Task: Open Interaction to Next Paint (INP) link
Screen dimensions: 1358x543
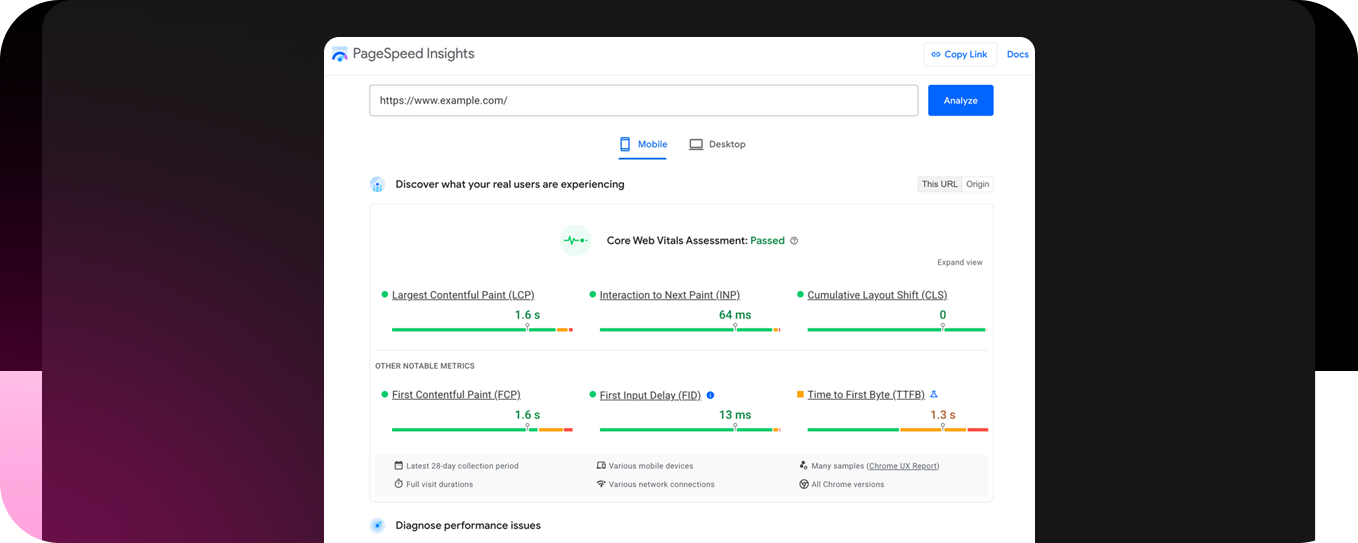Action: (x=670, y=295)
